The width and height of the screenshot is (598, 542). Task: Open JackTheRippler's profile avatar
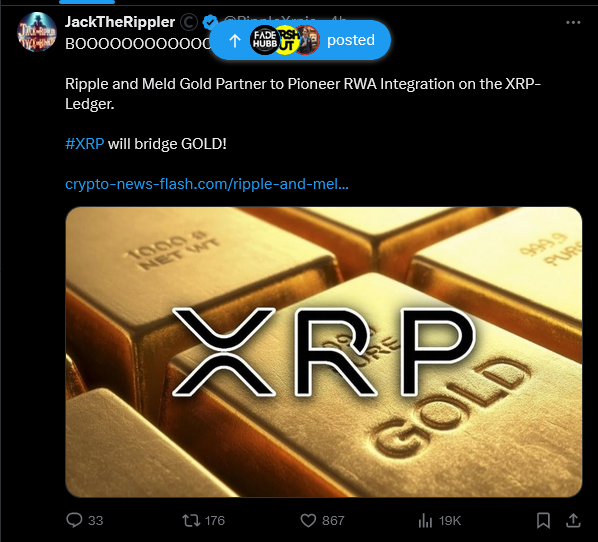[x=37, y=32]
